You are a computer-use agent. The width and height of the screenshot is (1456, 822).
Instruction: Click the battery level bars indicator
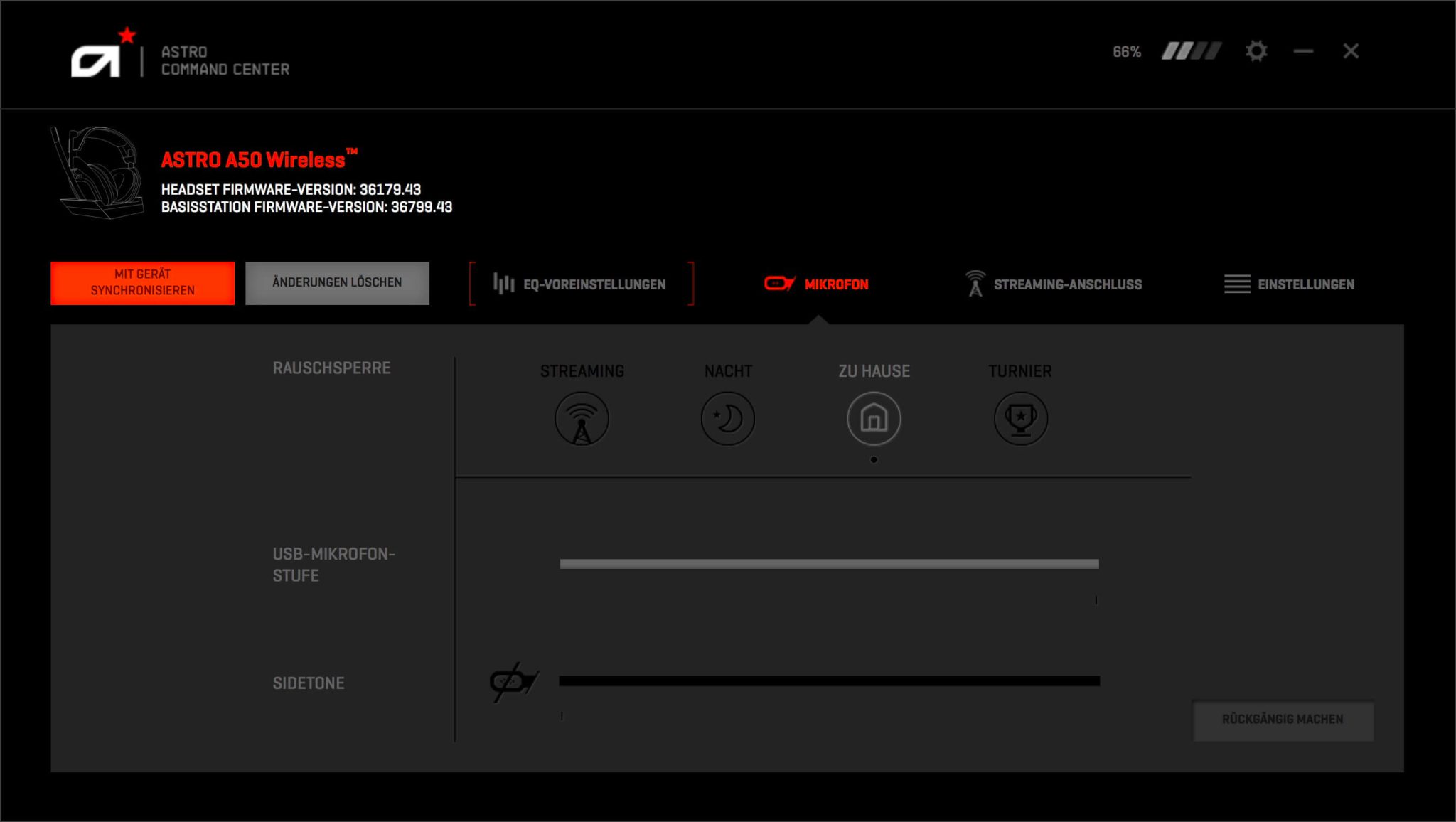tap(1192, 51)
